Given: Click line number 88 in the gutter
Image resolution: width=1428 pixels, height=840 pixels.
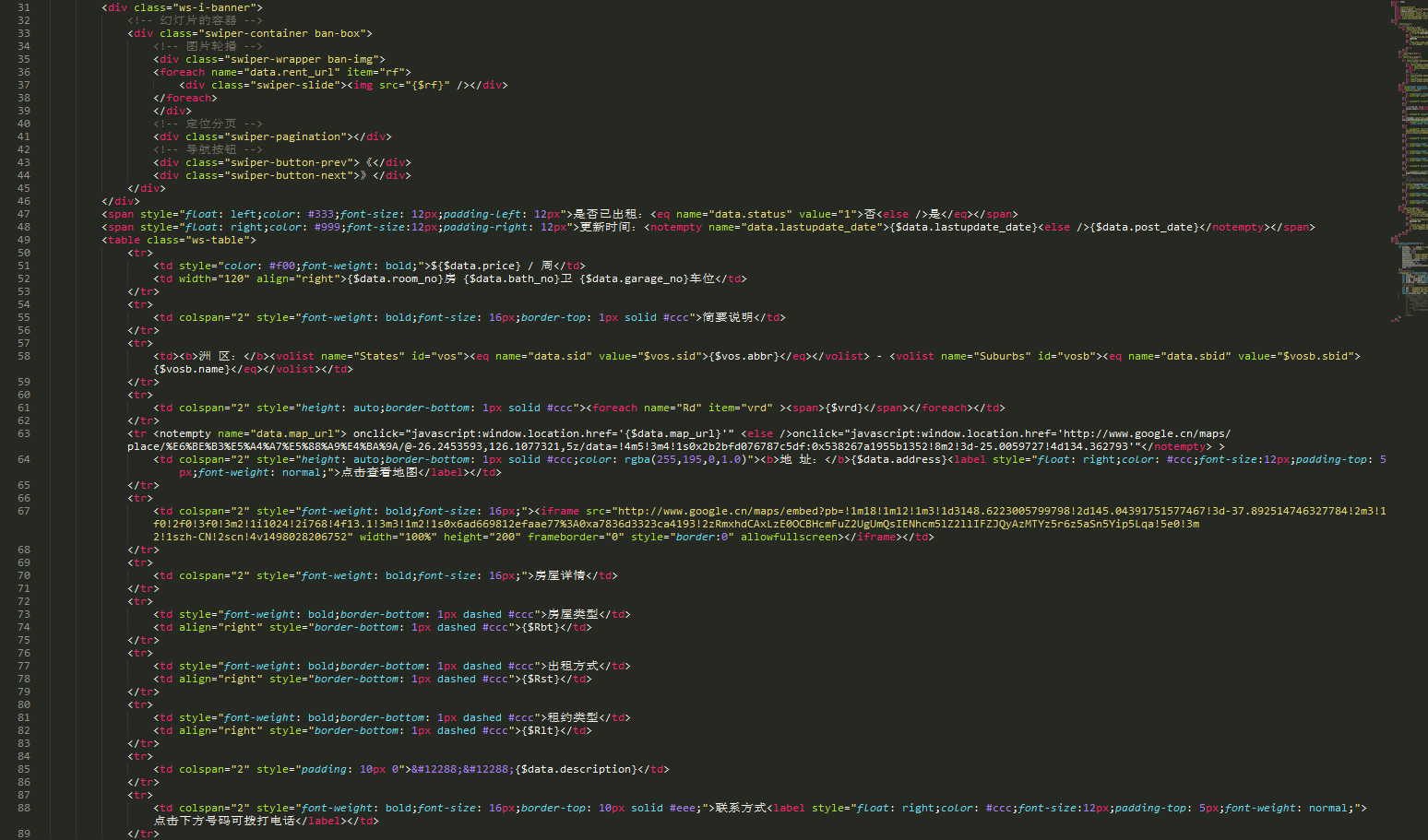Looking at the screenshot, I should [x=23, y=808].
